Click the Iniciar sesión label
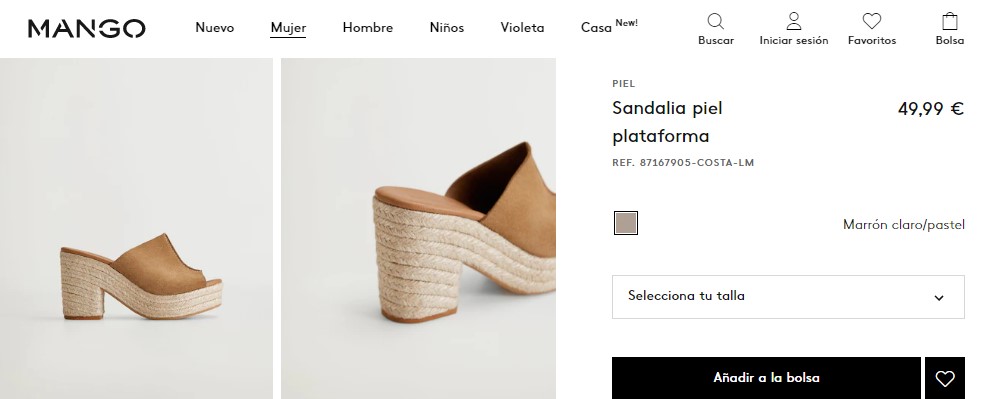988x399 pixels. click(x=794, y=40)
